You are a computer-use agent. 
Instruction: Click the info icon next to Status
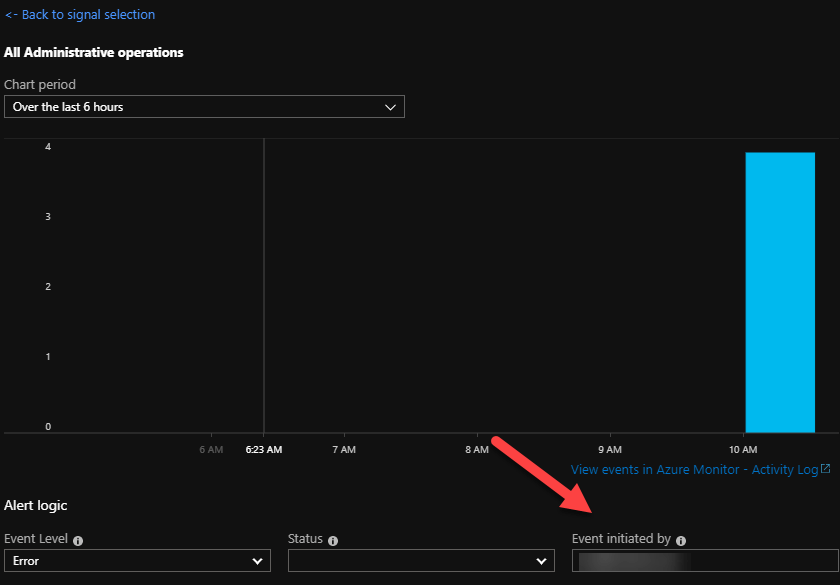[x=333, y=540]
